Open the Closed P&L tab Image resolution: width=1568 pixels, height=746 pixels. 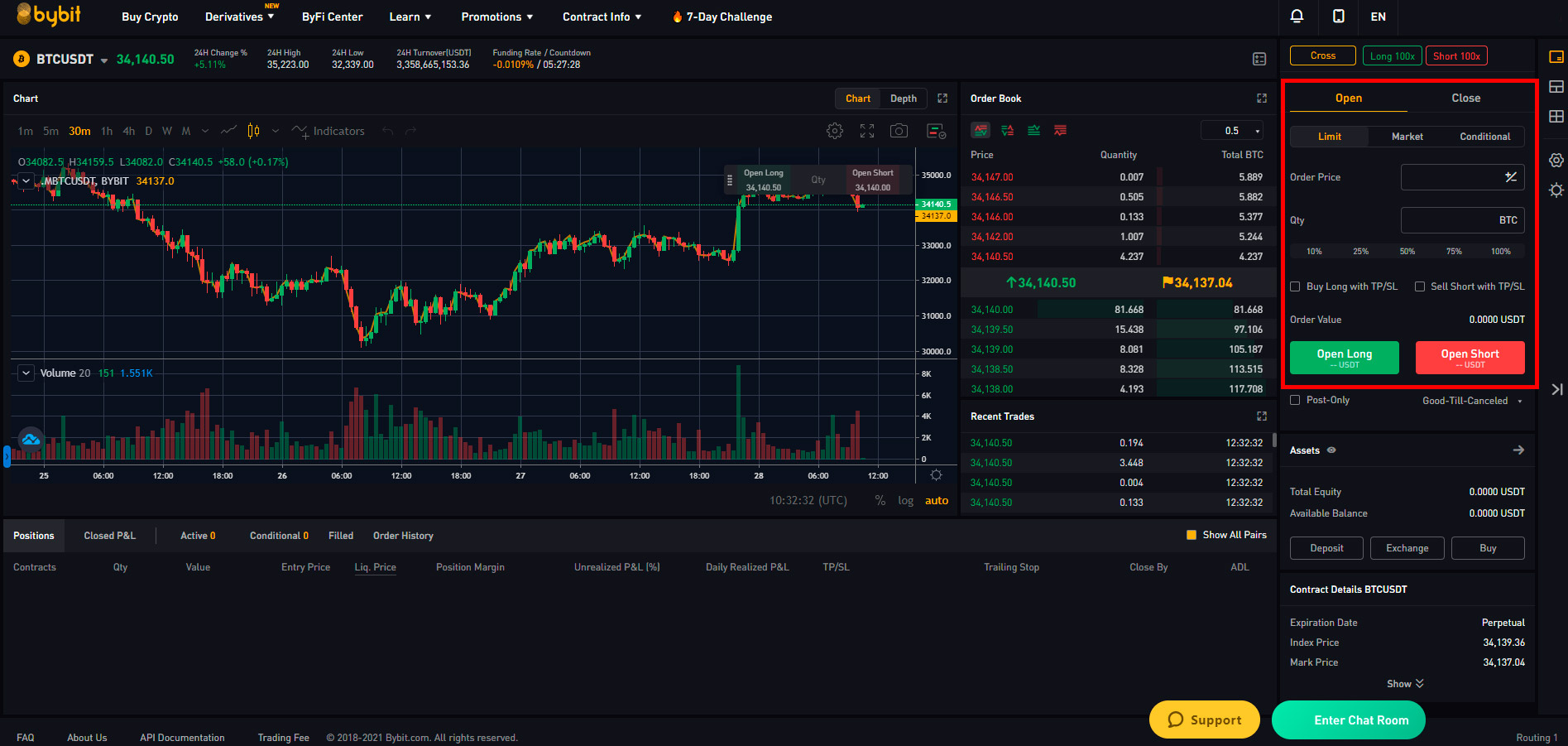click(x=109, y=536)
